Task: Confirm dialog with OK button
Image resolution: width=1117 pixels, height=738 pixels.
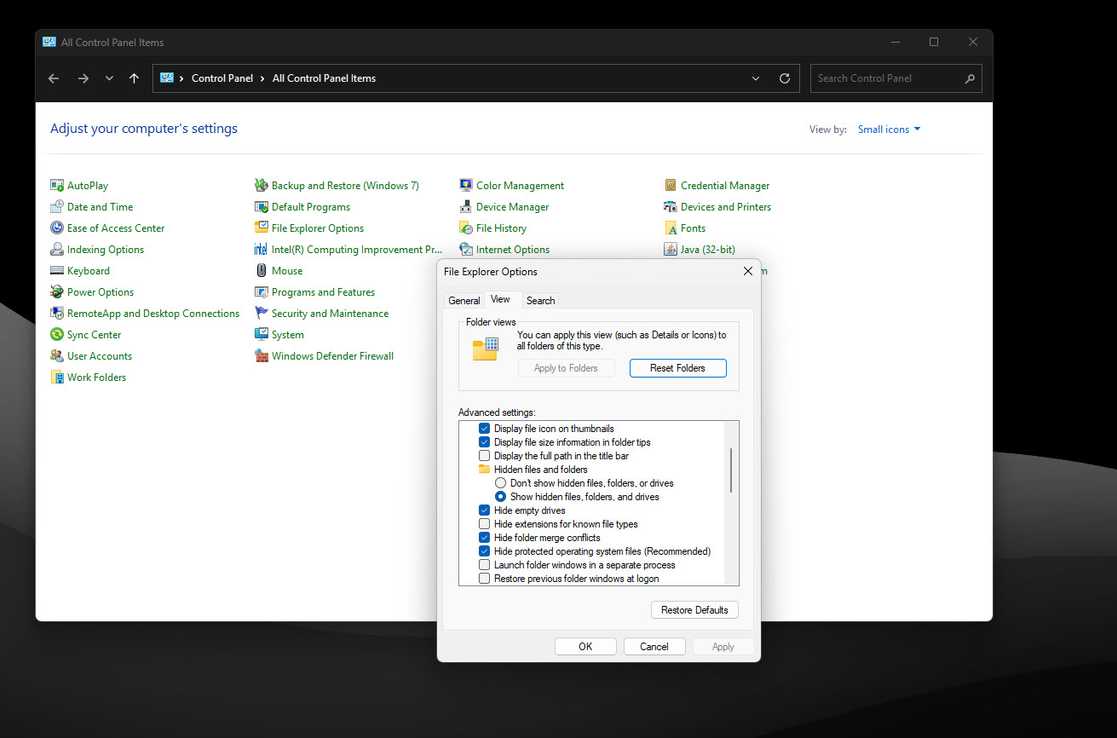Action: 585,647
